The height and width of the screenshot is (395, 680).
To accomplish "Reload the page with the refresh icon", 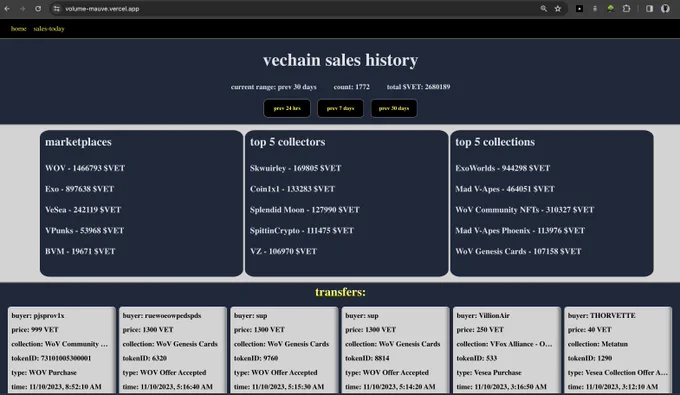I will pos(38,9).
